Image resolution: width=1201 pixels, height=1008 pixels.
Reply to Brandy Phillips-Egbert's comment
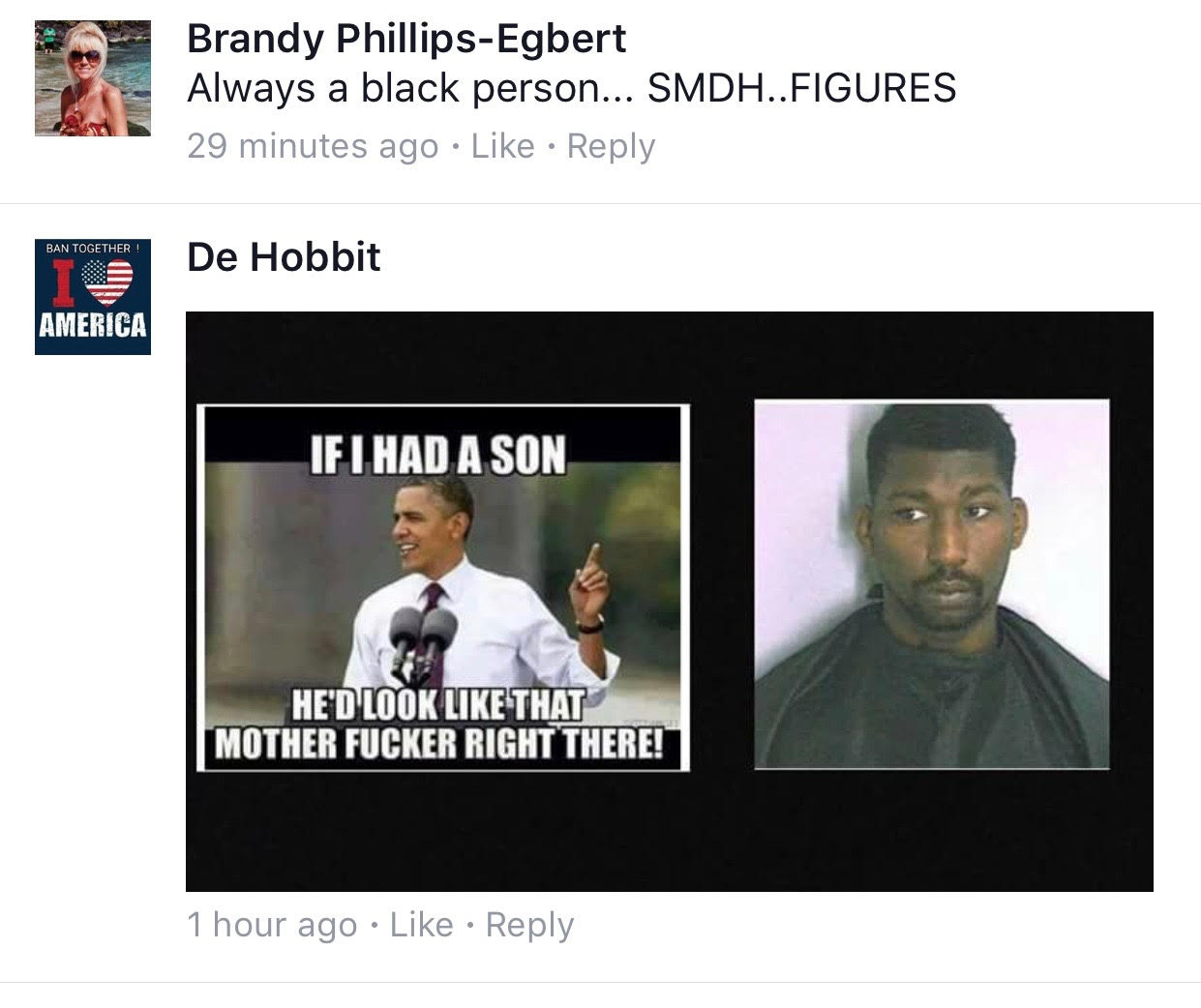coord(611,147)
